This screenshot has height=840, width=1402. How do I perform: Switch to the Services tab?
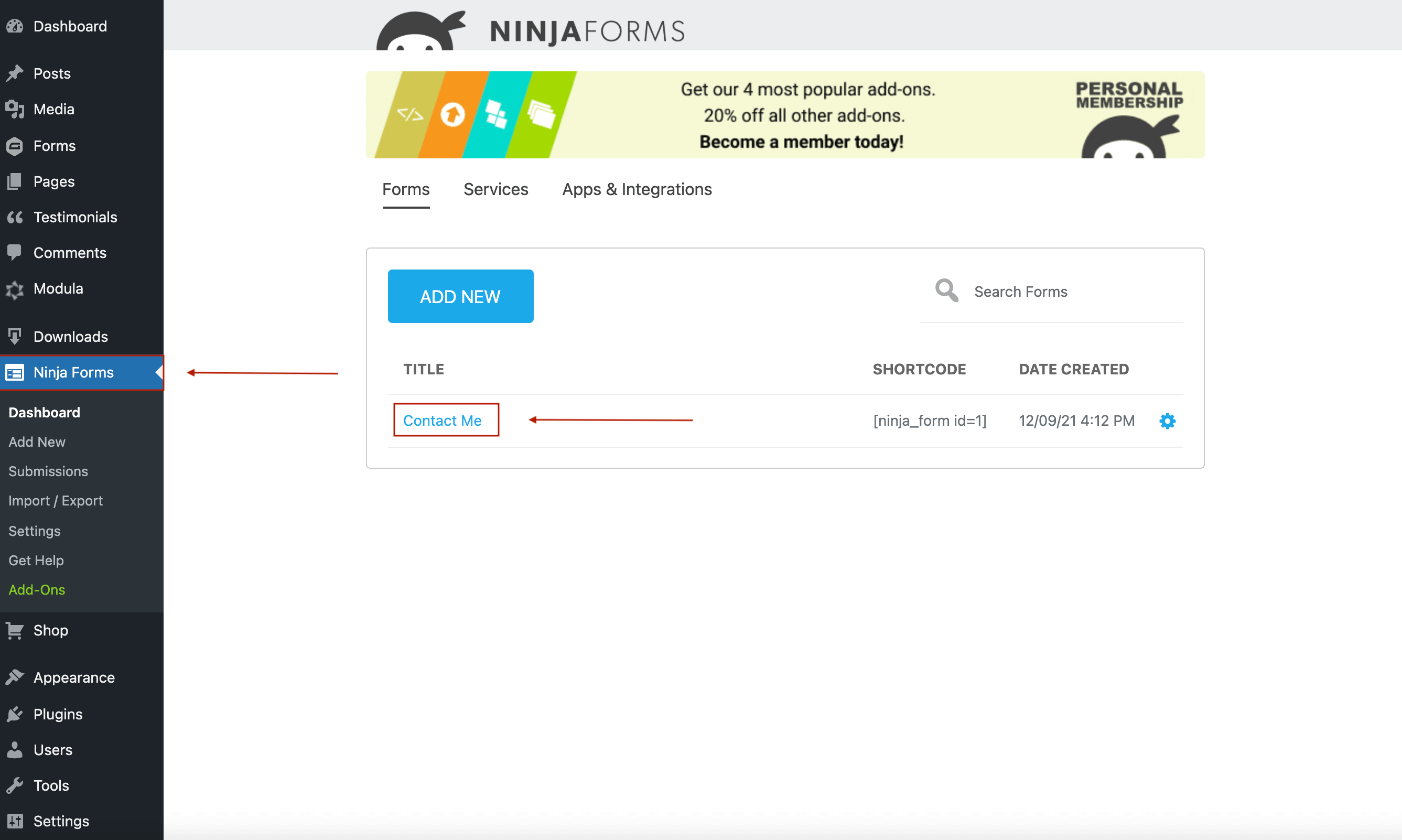pos(496,190)
